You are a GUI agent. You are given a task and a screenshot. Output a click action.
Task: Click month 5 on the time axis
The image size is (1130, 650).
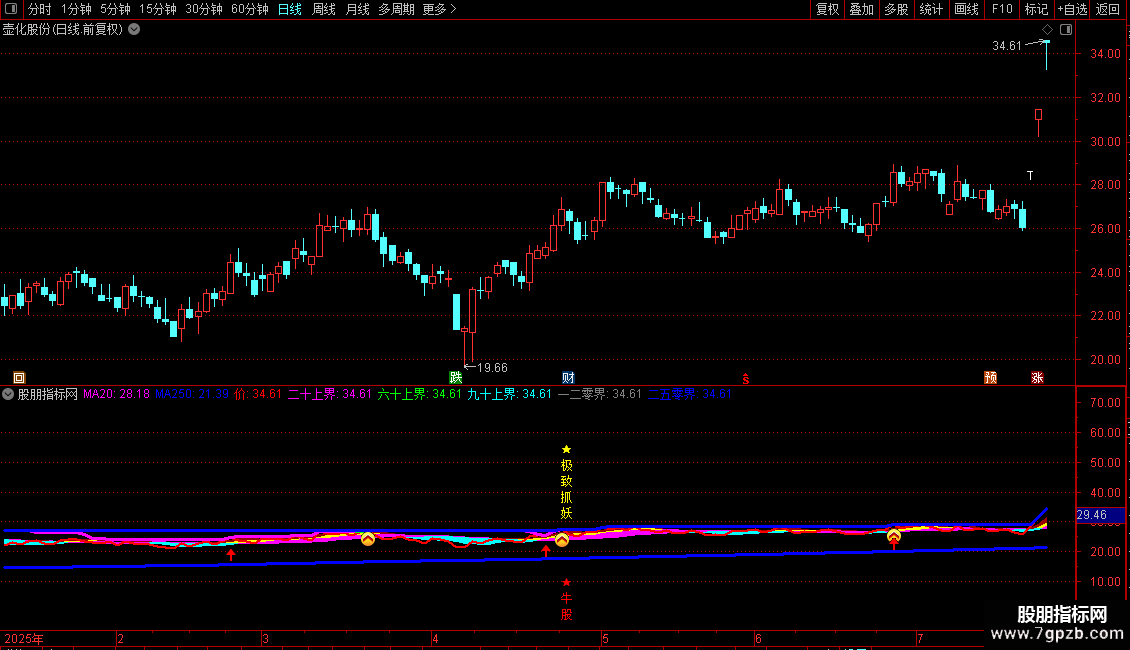coord(605,638)
